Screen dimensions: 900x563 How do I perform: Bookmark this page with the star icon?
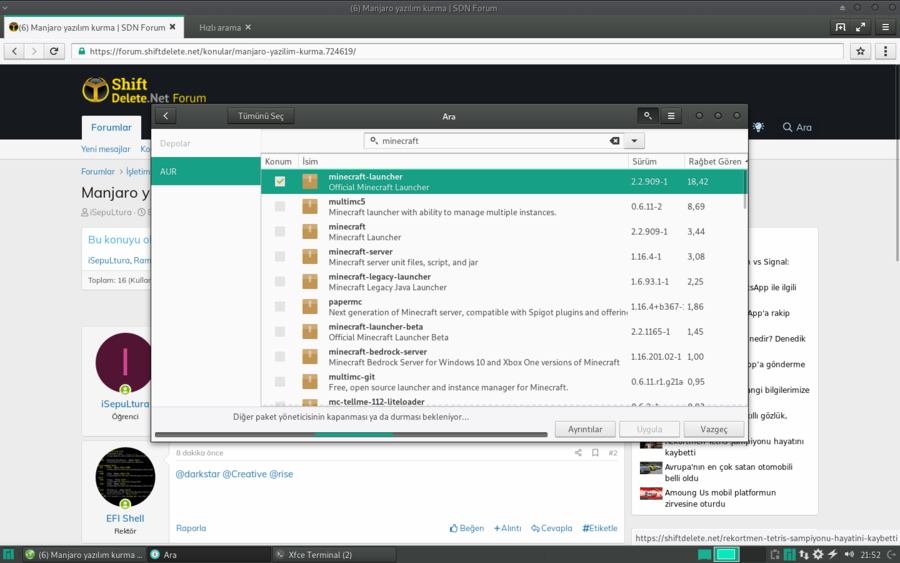coord(860,51)
